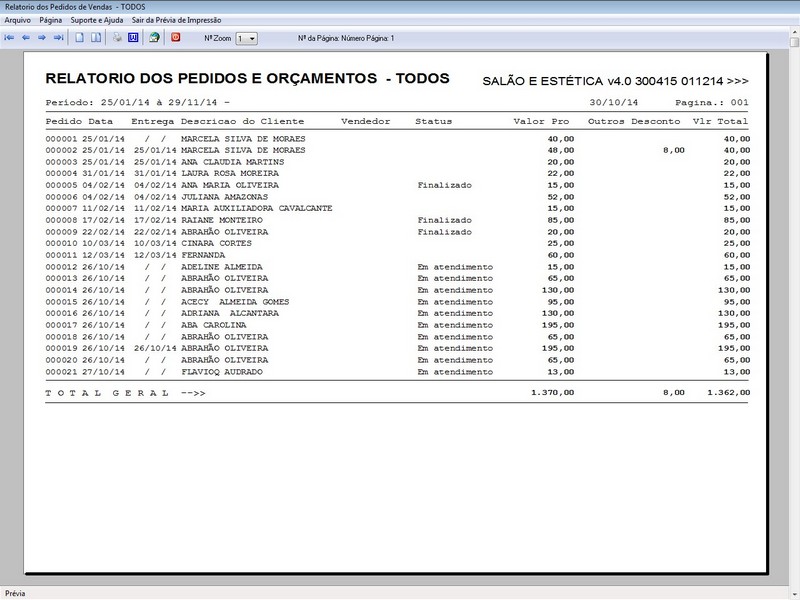The width and height of the screenshot is (800, 600).
Task: Export report to Word icon
Action: (x=132, y=38)
